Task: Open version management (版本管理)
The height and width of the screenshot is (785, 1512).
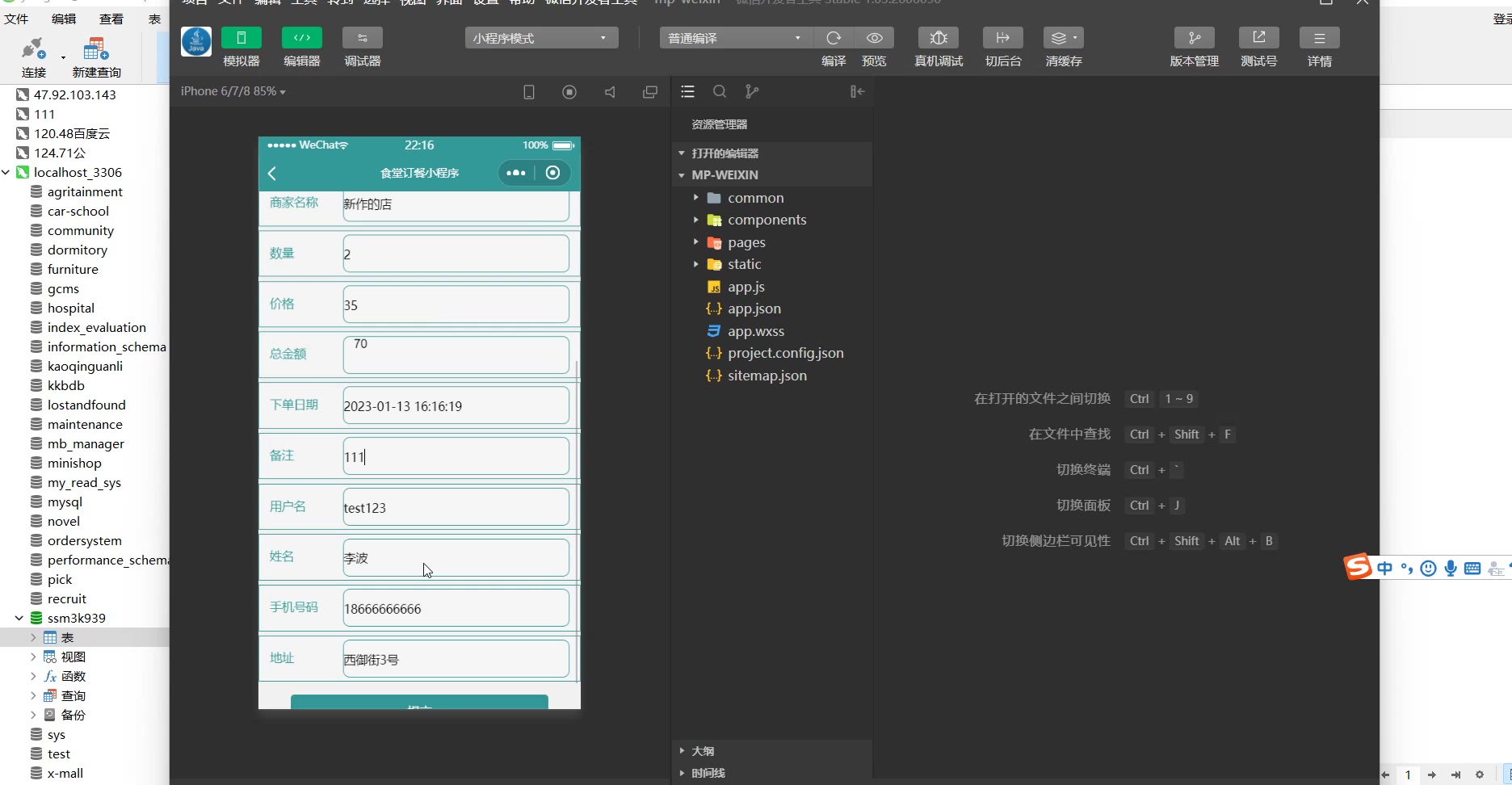Action: pyautogui.click(x=1194, y=38)
